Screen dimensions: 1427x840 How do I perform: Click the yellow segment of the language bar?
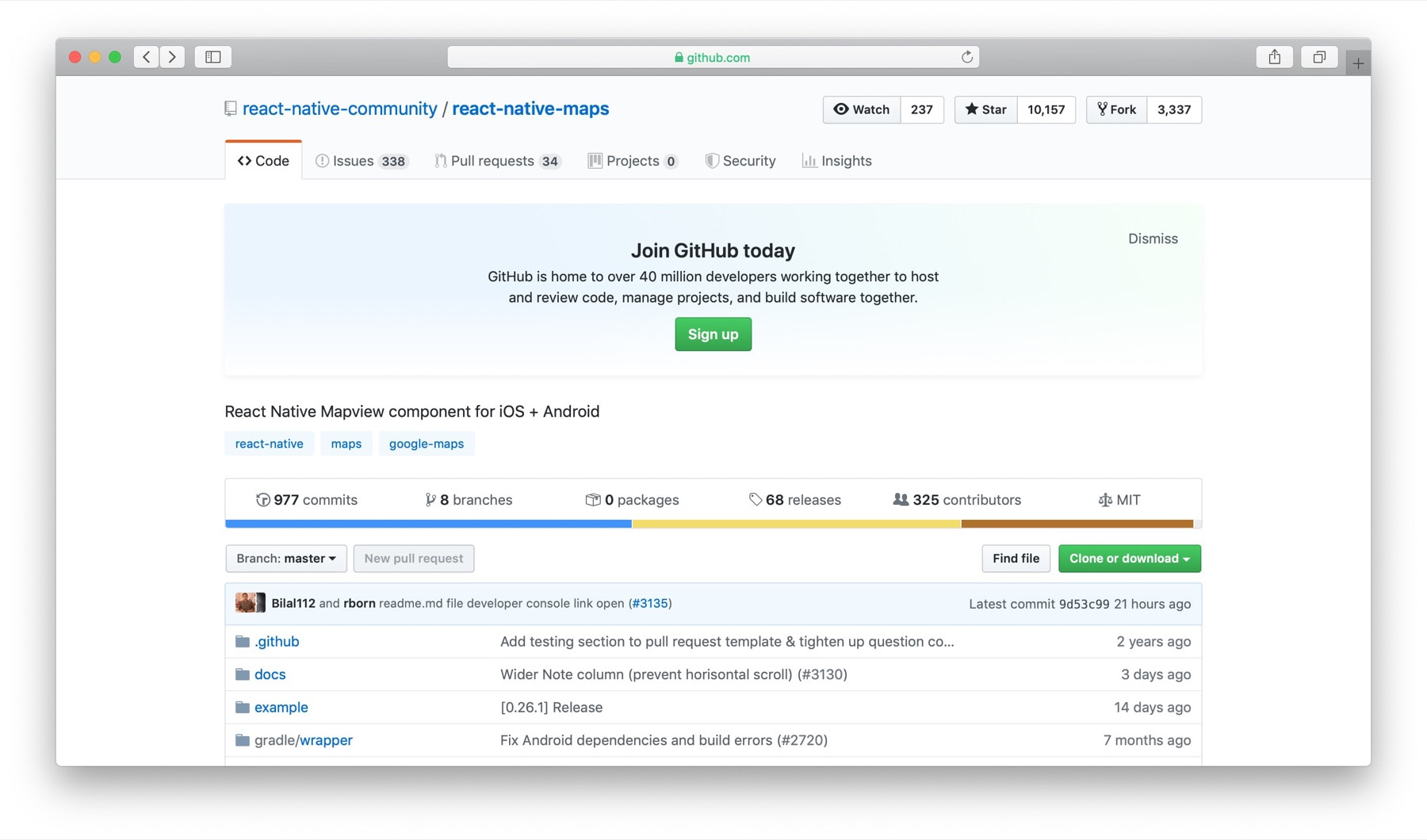point(796,524)
